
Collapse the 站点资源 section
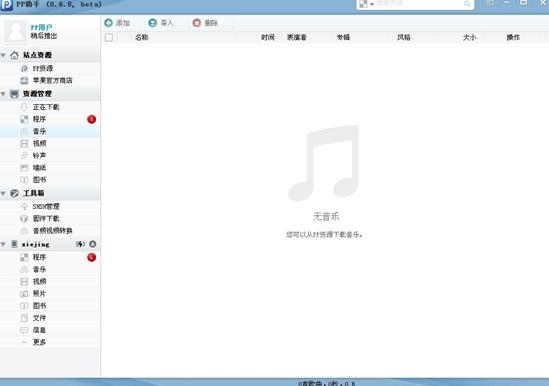click(x=4, y=55)
